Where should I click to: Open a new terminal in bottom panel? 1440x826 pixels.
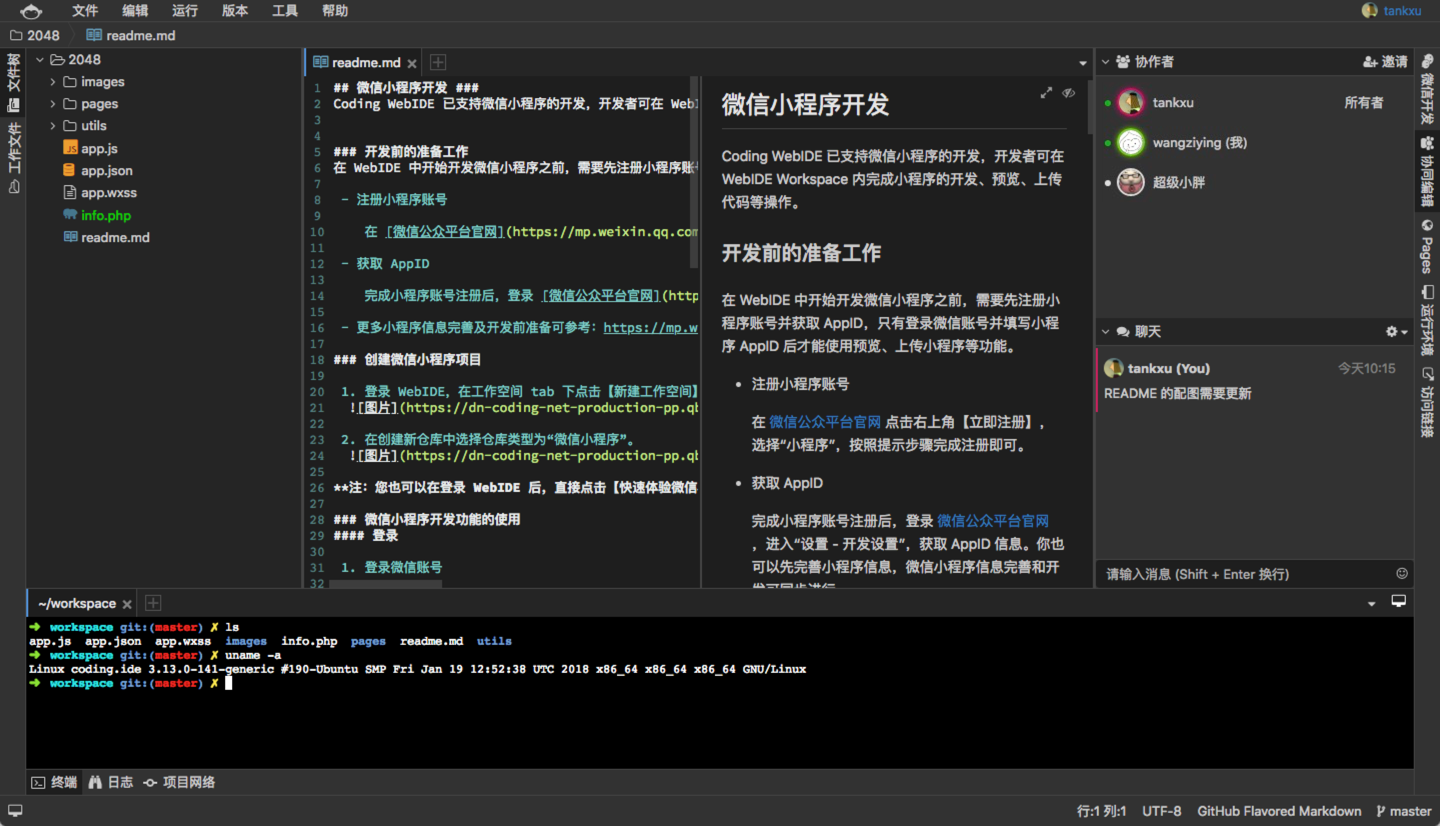(x=152, y=602)
